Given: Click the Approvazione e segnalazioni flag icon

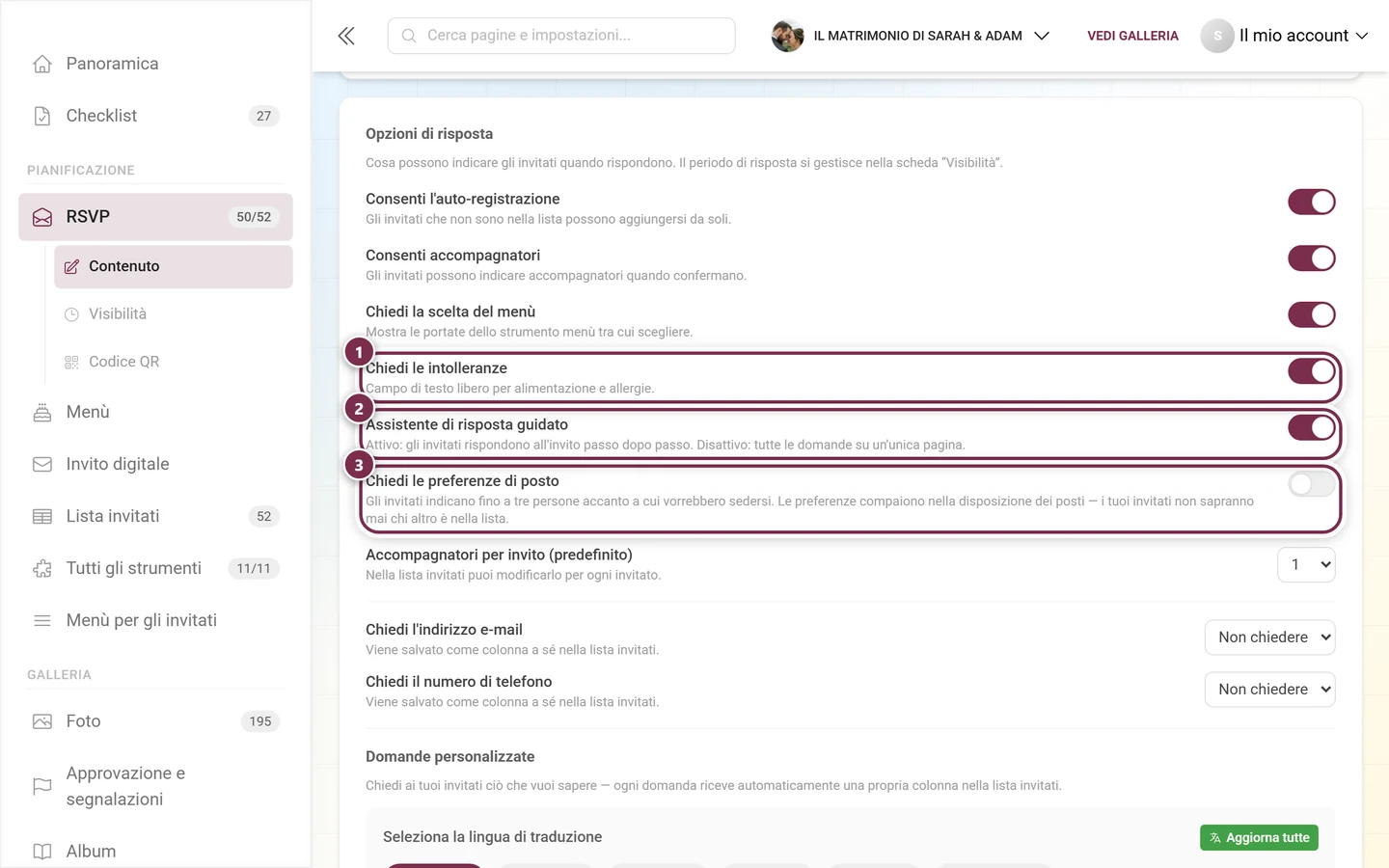Looking at the screenshot, I should (x=42, y=786).
